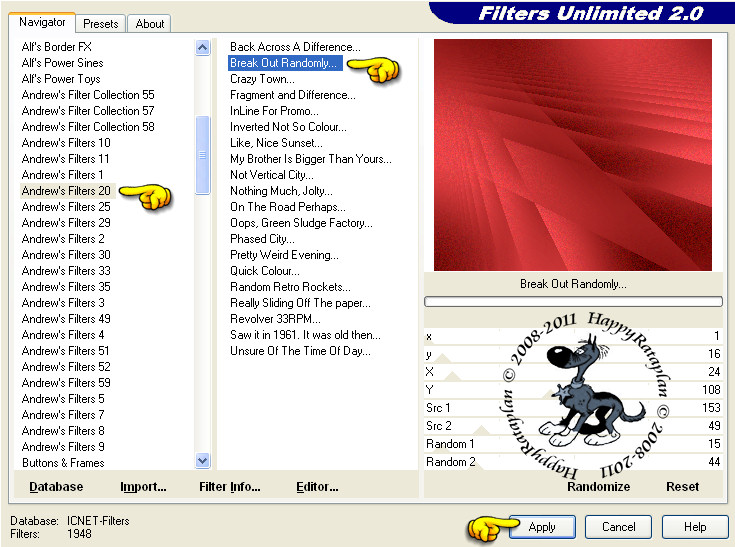Choose Revolver 33RPM... filter
The width and height of the screenshot is (735, 547).
[275, 319]
